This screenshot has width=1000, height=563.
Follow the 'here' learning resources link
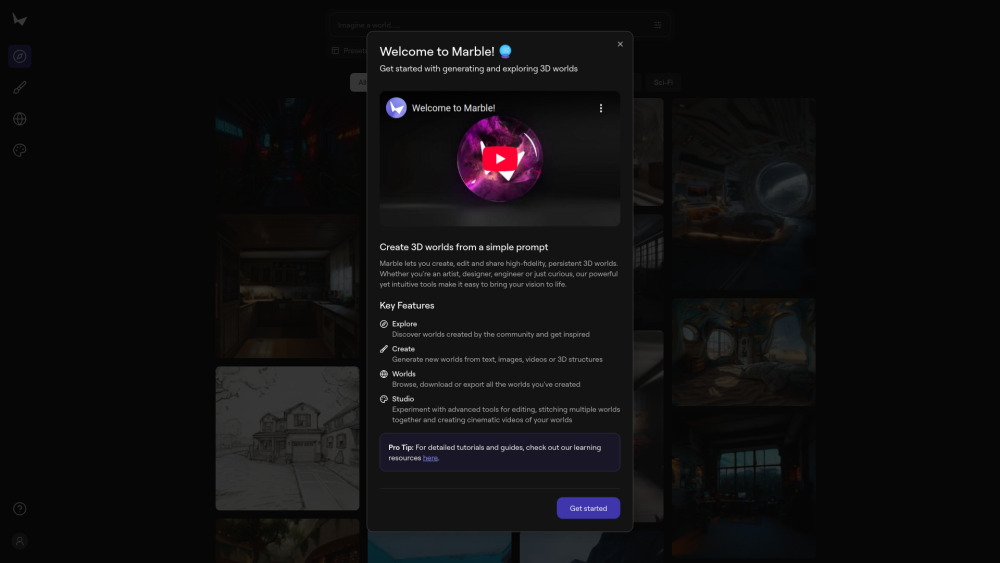430,458
